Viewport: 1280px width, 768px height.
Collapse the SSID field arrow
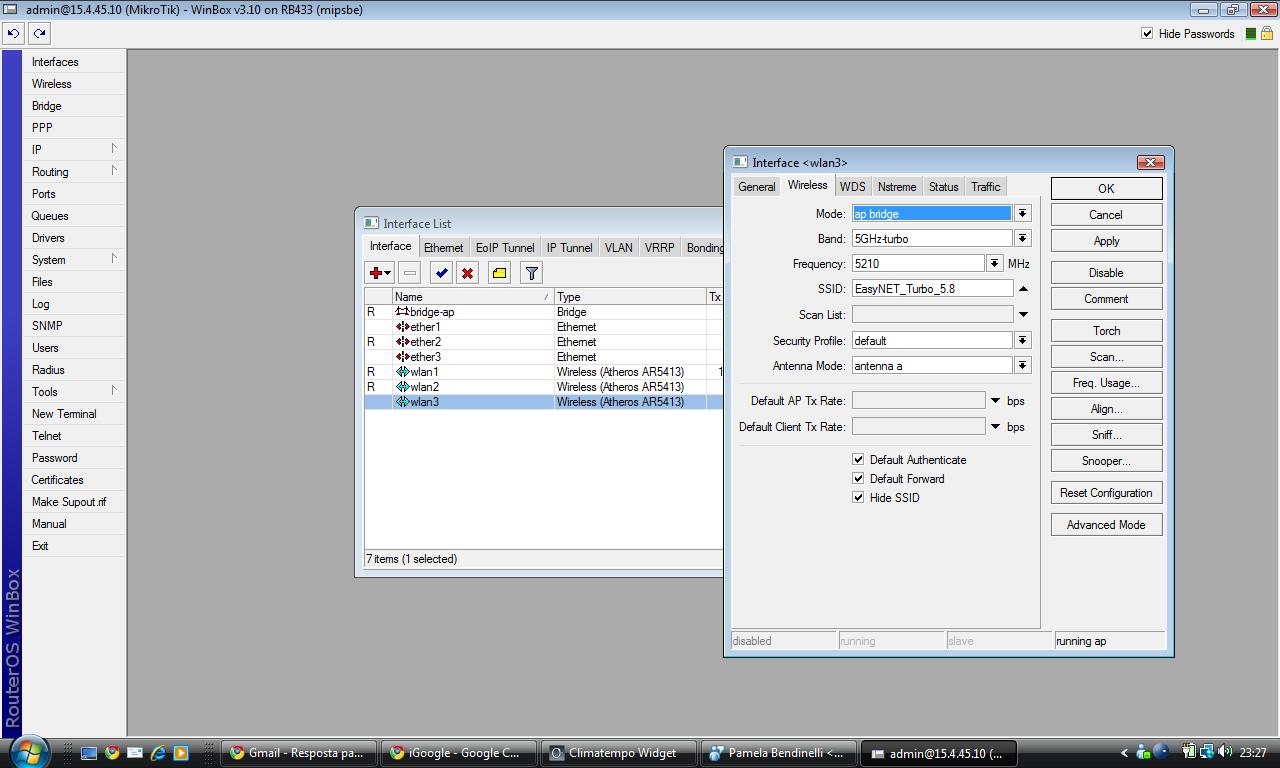click(x=1023, y=288)
